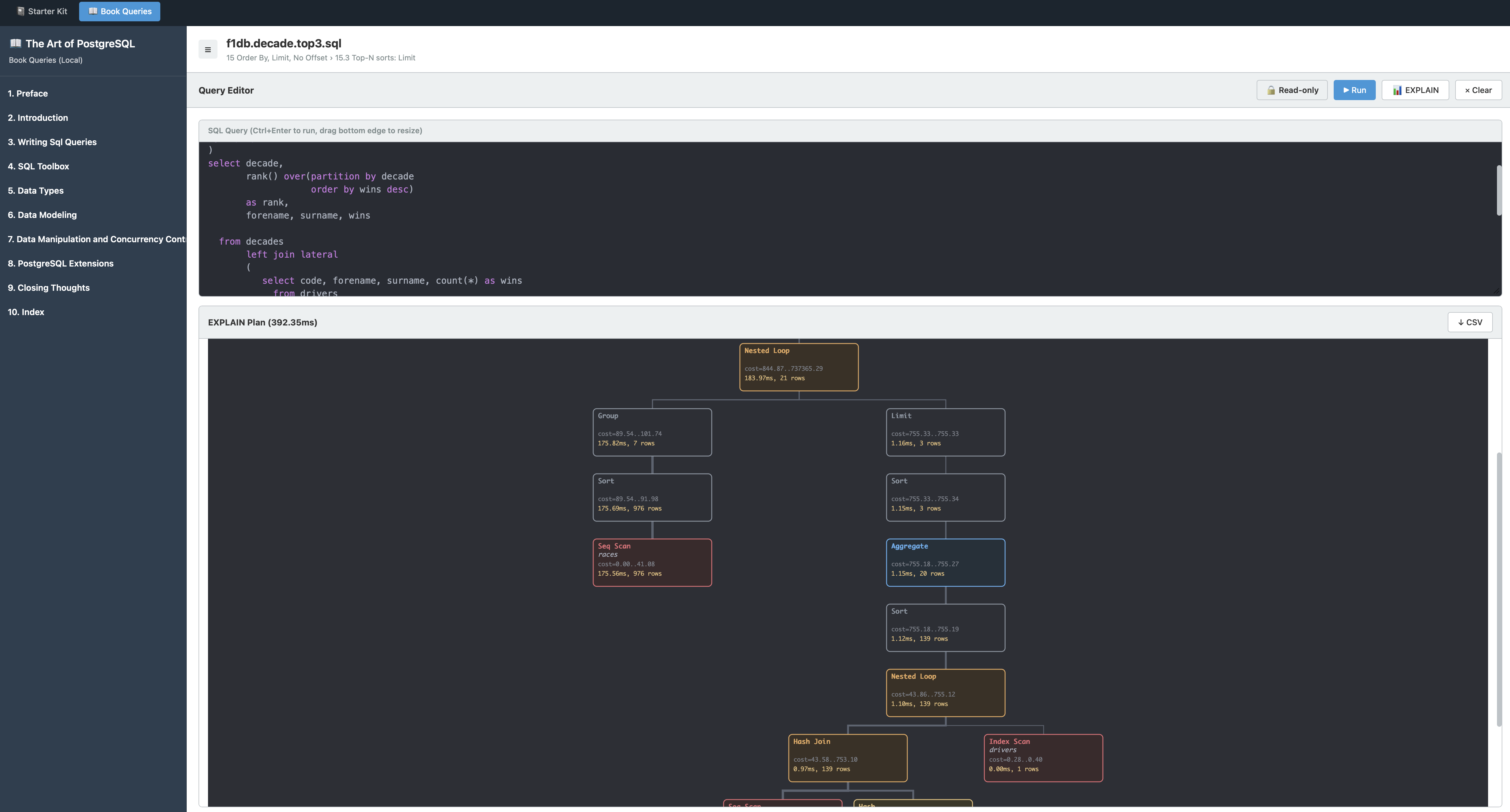This screenshot has height=812, width=1510.
Task: Switch to the Book Queries tab
Action: 120,11
